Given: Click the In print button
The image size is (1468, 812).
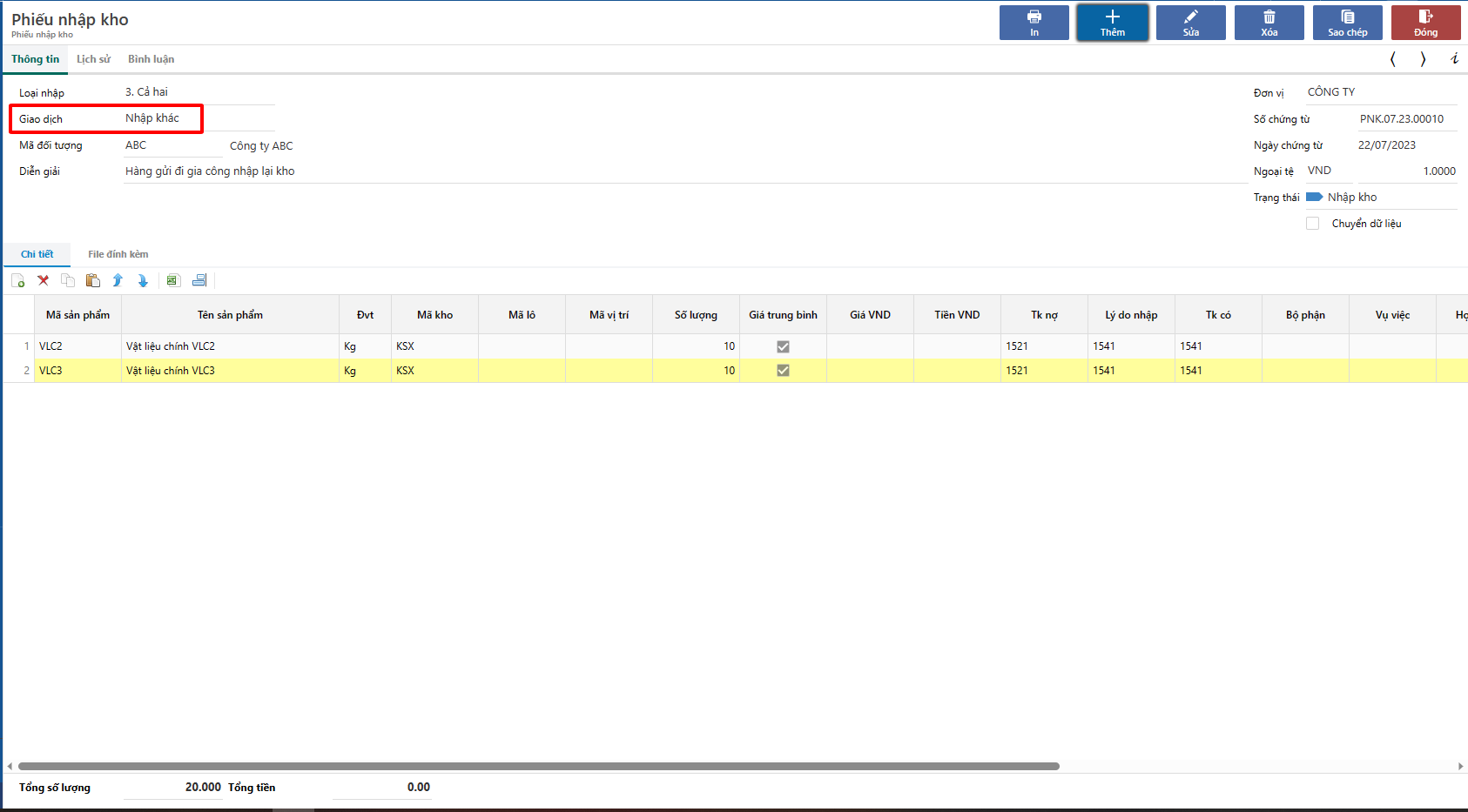Looking at the screenshot, I should [x=1034, y=23].
